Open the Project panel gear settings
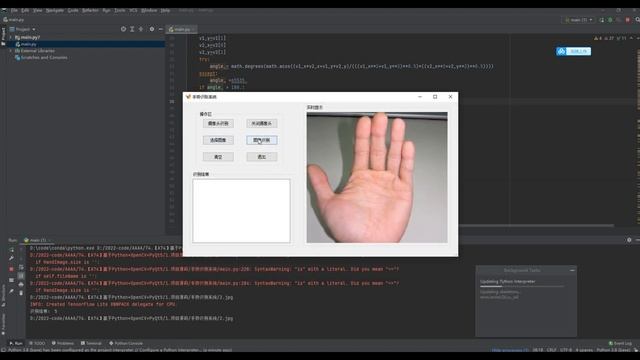The height and width of the screenshot is (360, 640). (152, 29)
